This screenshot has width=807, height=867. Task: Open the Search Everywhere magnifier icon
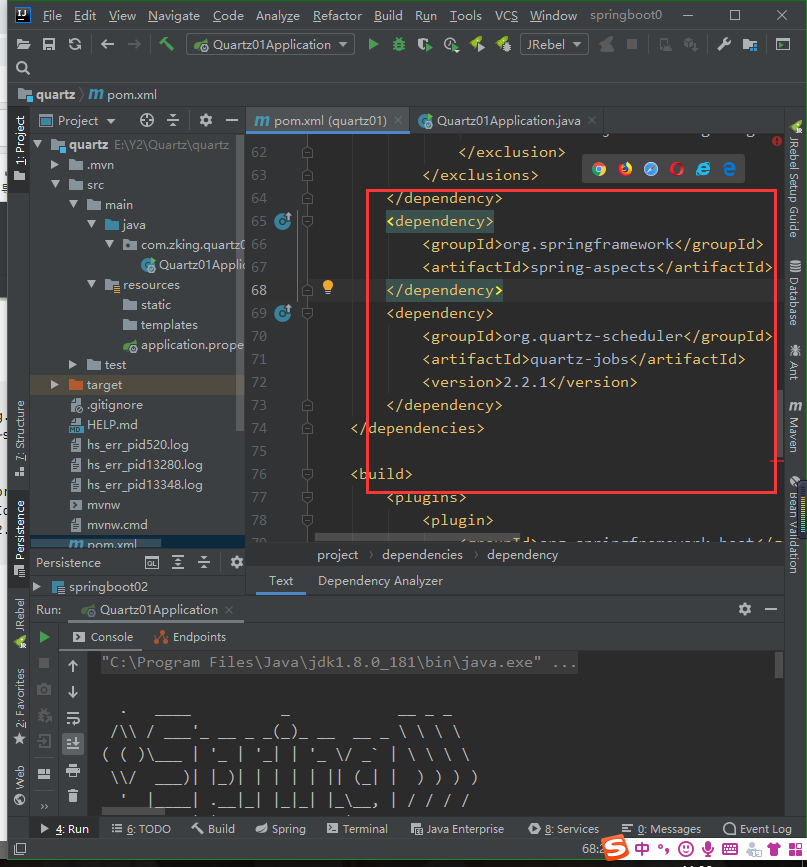[x=23, y=68]
